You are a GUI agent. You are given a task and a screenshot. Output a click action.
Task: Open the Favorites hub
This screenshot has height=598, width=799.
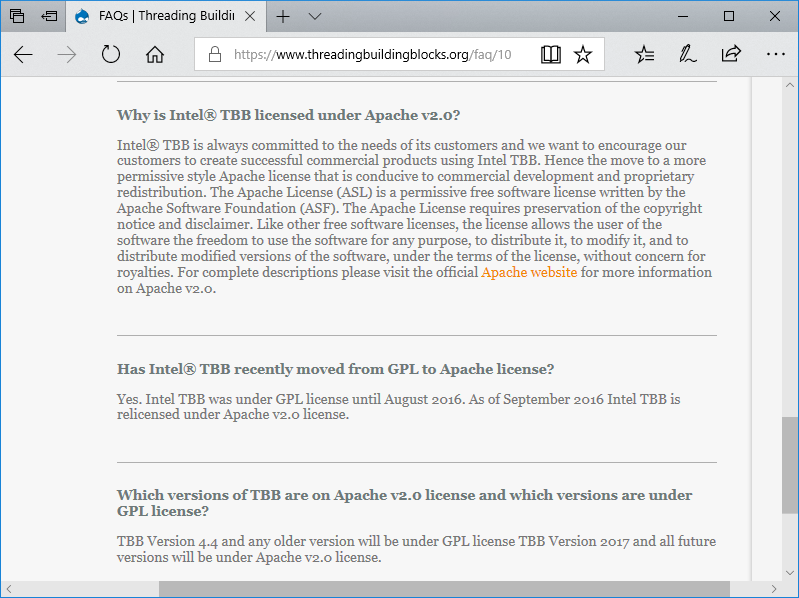click(645, 54)
